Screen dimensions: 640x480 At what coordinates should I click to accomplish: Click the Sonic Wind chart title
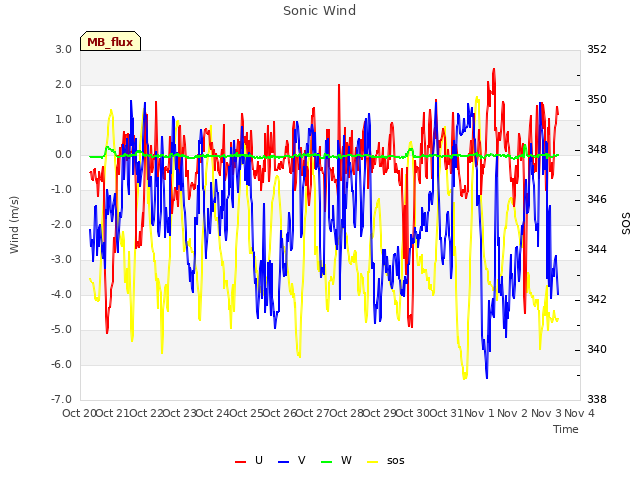click(x=320, y=11)
